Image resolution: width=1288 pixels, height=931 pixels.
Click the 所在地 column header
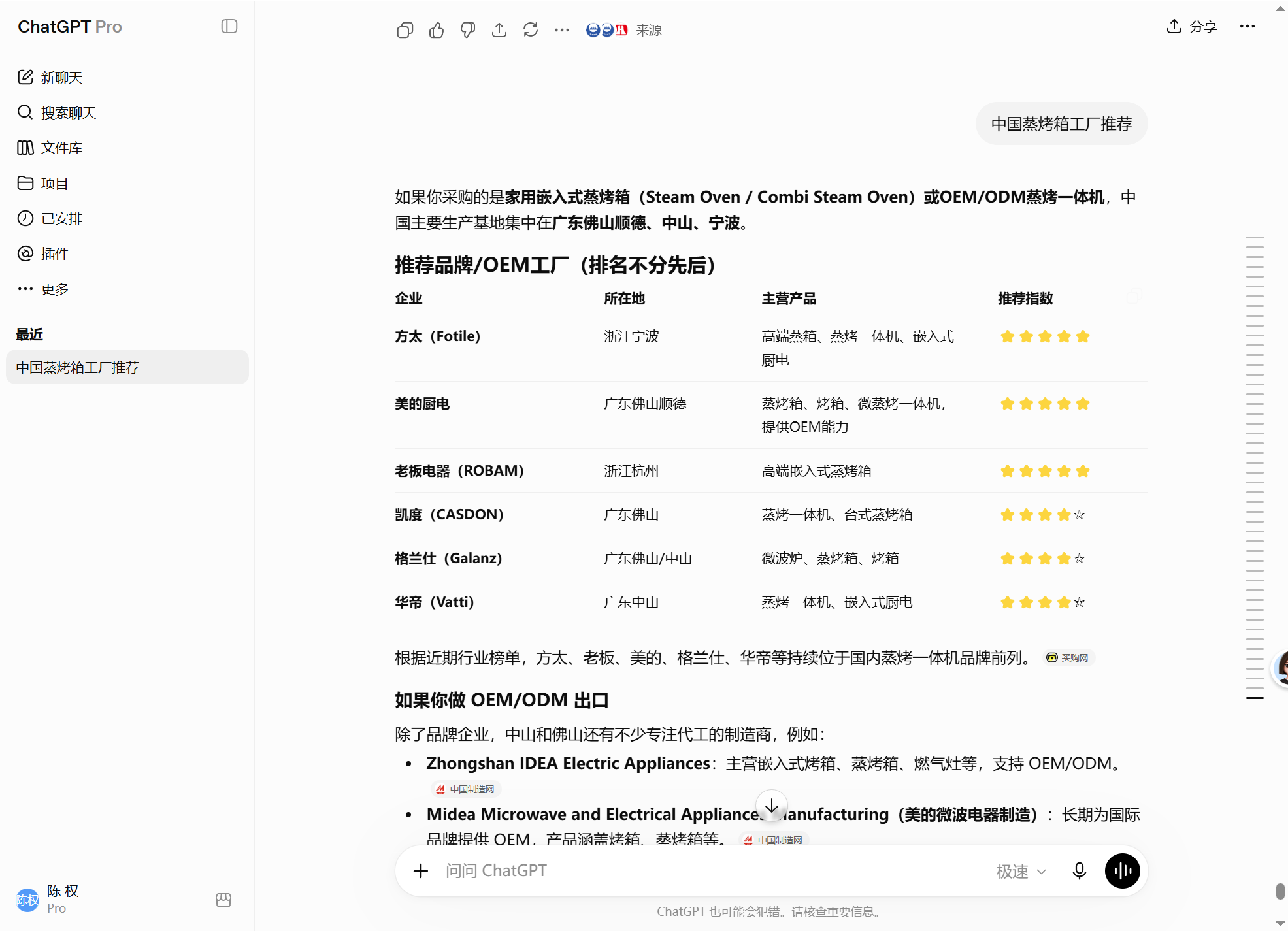pyautogui.click(x=624, y=299)
